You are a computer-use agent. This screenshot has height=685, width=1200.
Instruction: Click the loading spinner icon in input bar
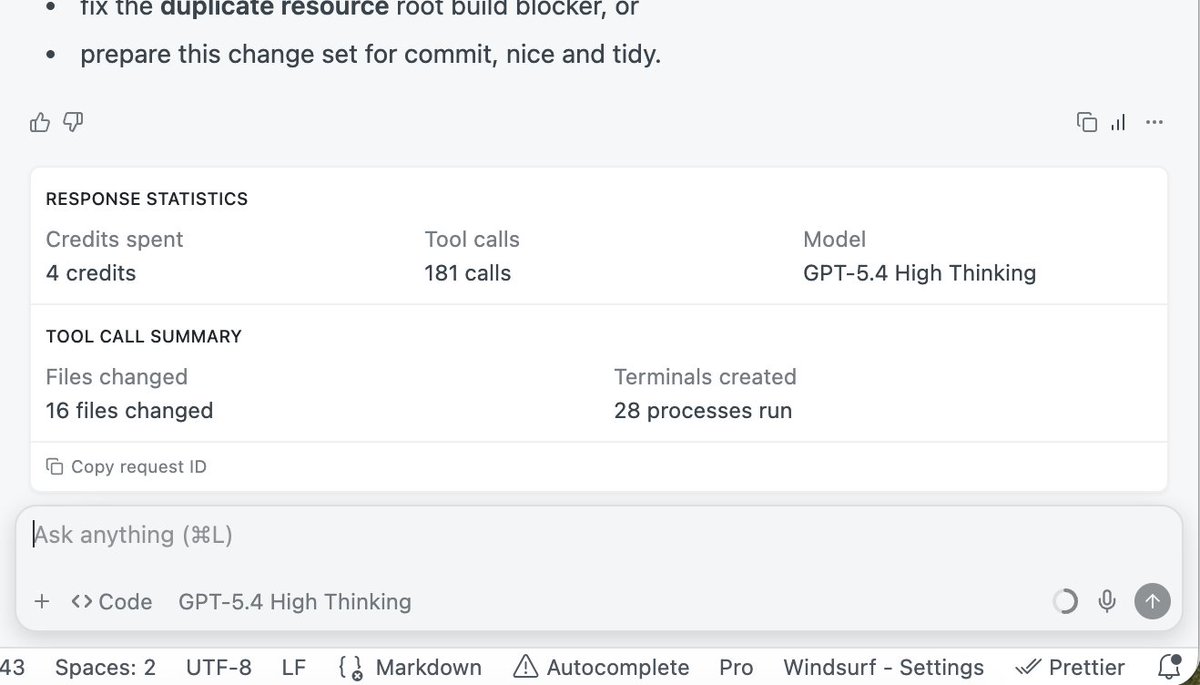click(1065, 601)
